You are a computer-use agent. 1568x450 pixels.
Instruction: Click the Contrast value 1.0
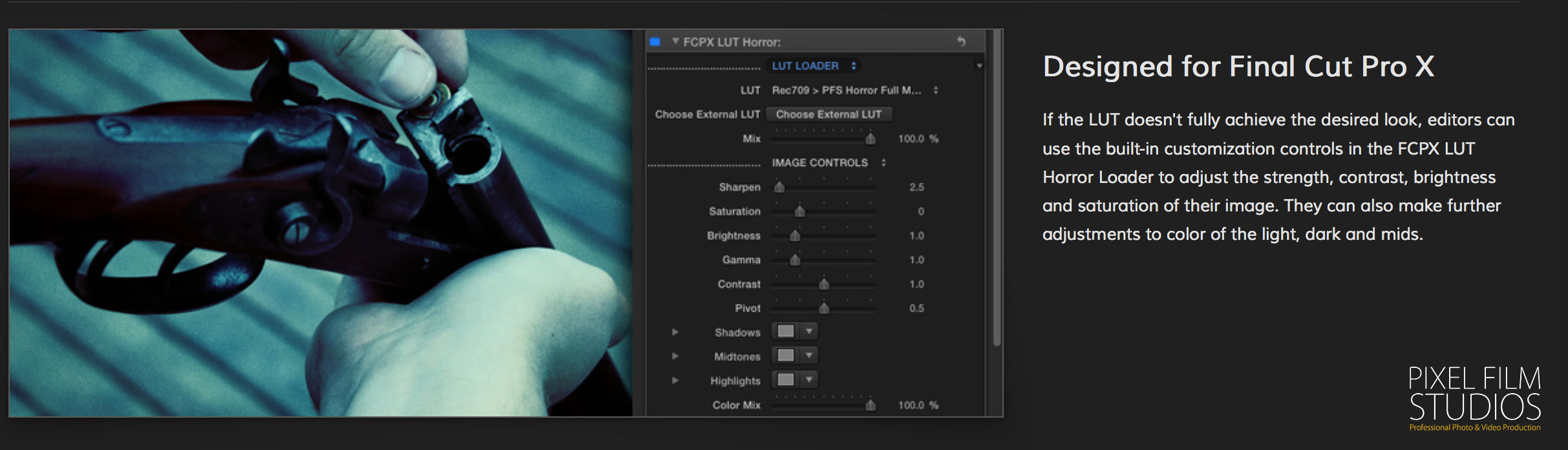[x=916, y=284]
